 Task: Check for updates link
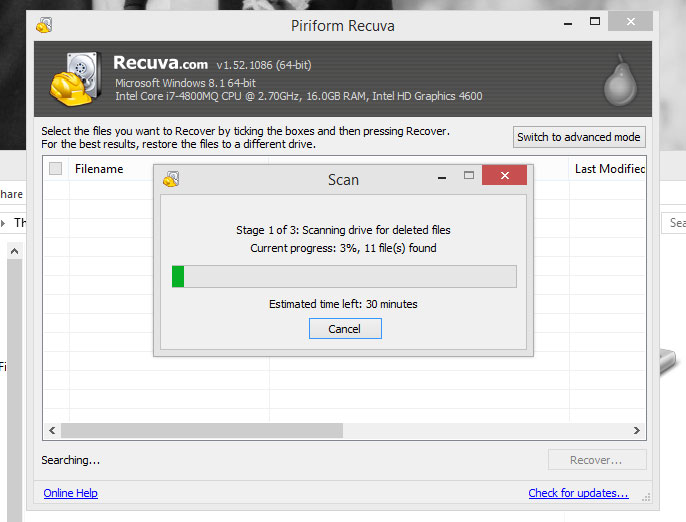click(578, 493)
